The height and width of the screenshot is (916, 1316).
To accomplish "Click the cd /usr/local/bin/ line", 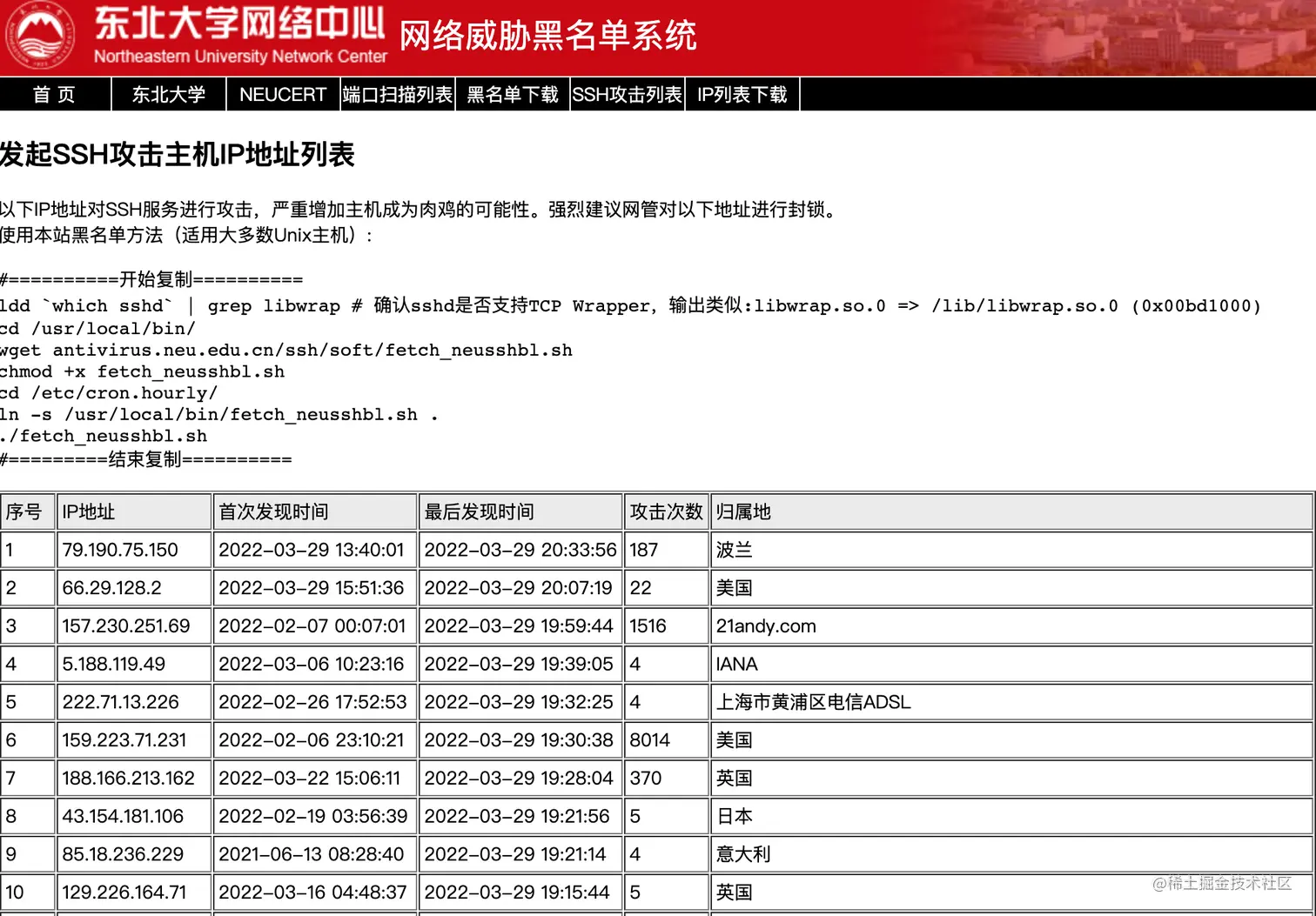I will pos(98,328).
